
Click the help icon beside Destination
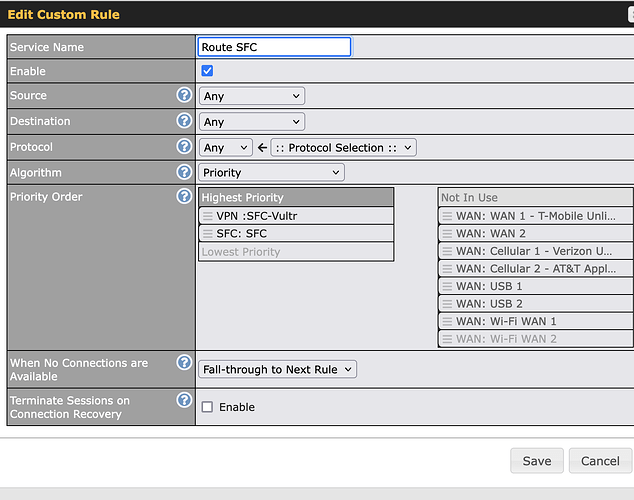tap(184, 121)
